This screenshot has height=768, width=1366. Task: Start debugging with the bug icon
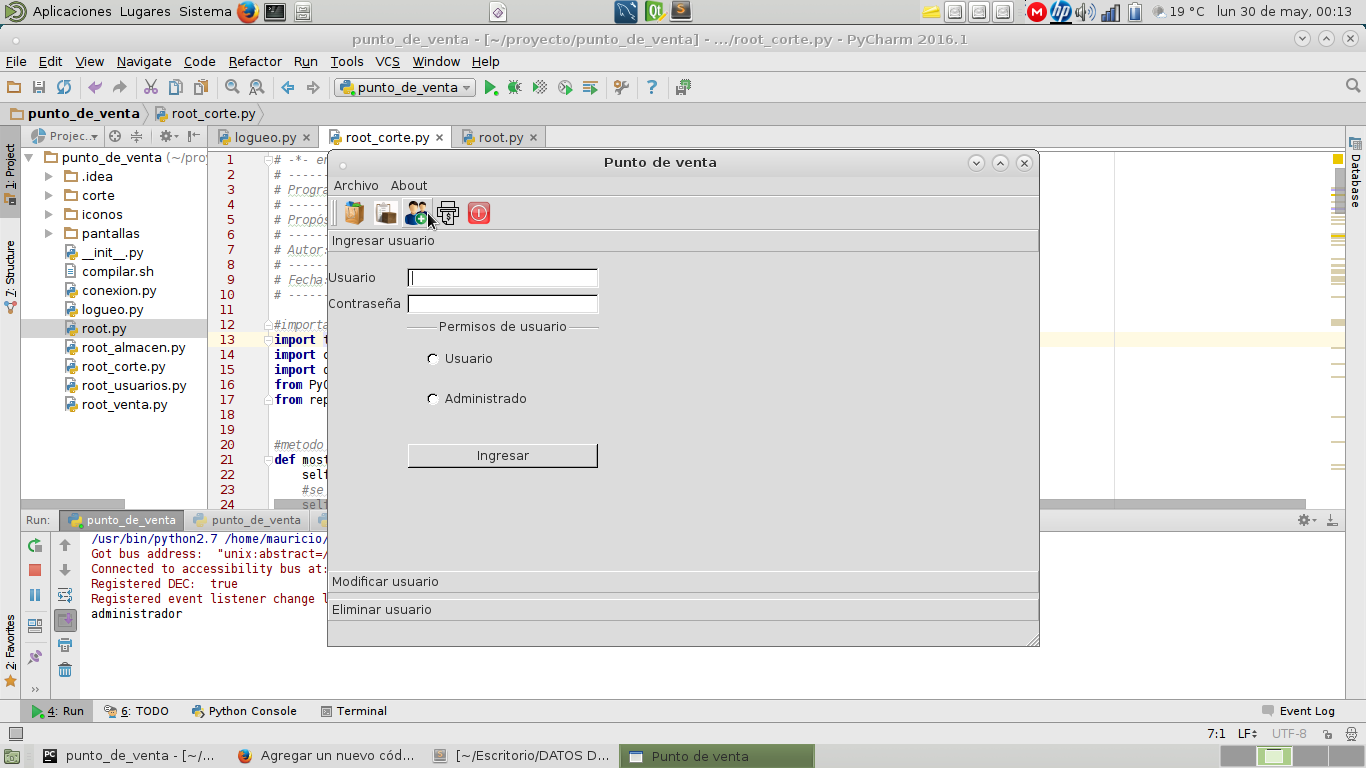pos(515,88)
